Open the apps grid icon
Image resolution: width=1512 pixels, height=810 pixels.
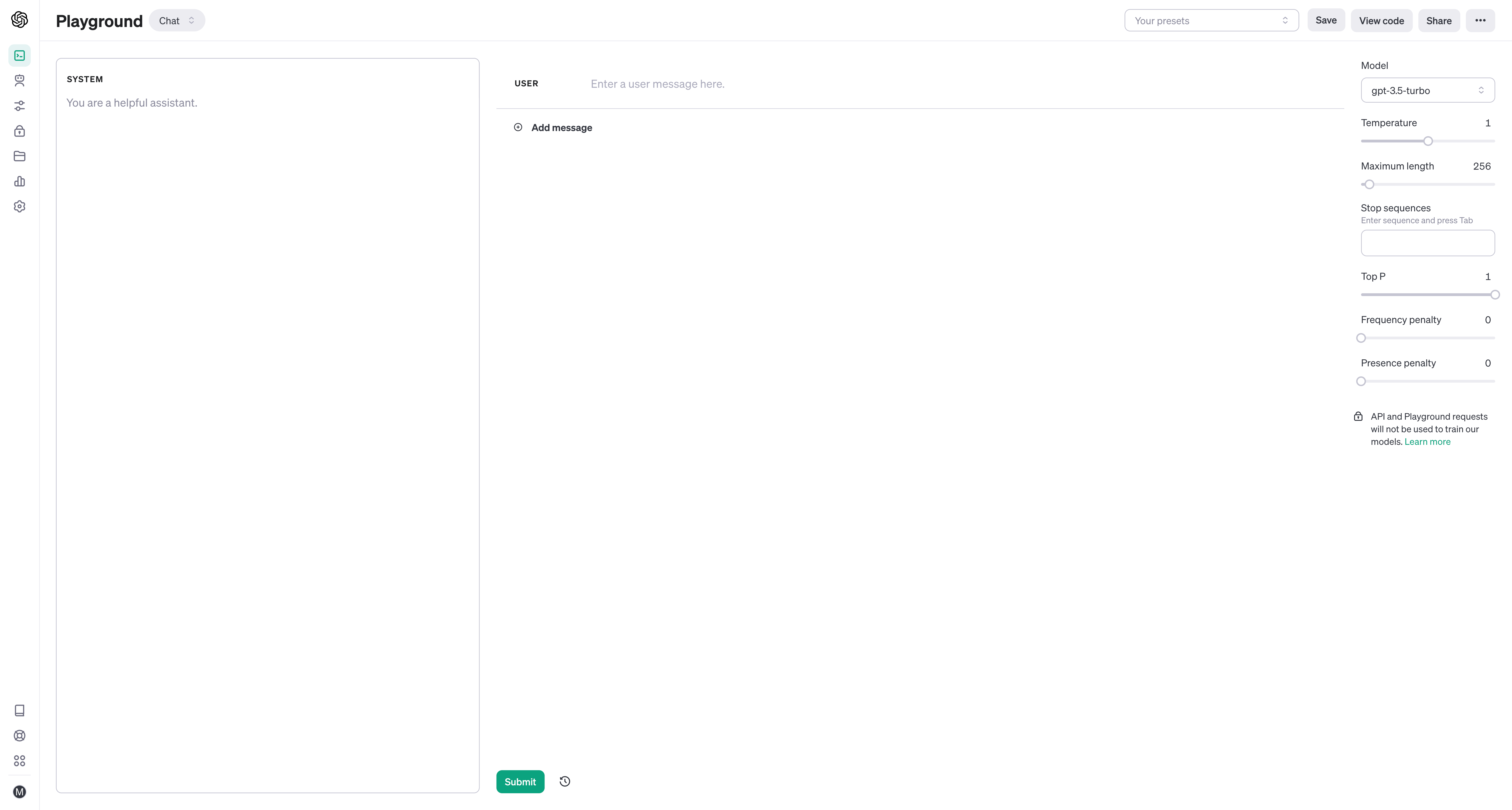[x=19, y=761]
